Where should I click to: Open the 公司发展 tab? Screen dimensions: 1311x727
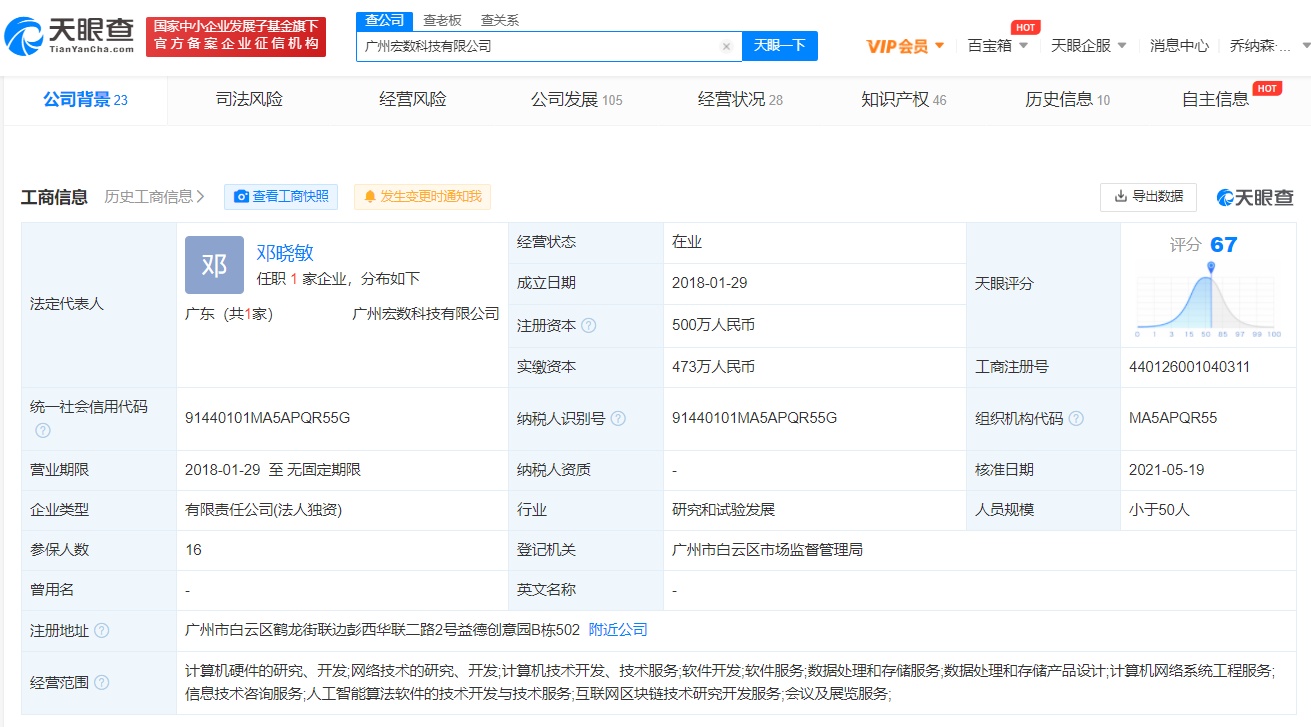(x=576, y=99)
